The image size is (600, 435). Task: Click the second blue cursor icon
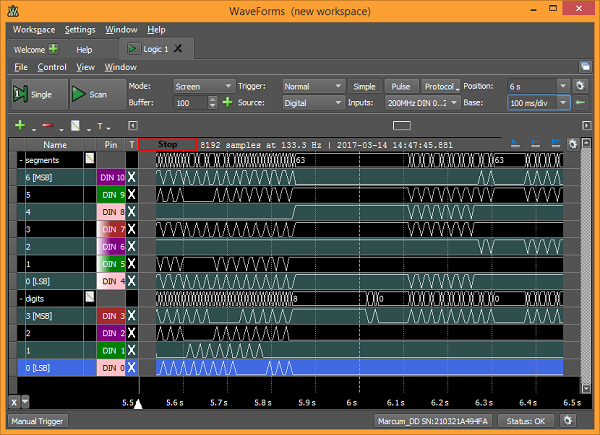(535, 144)
